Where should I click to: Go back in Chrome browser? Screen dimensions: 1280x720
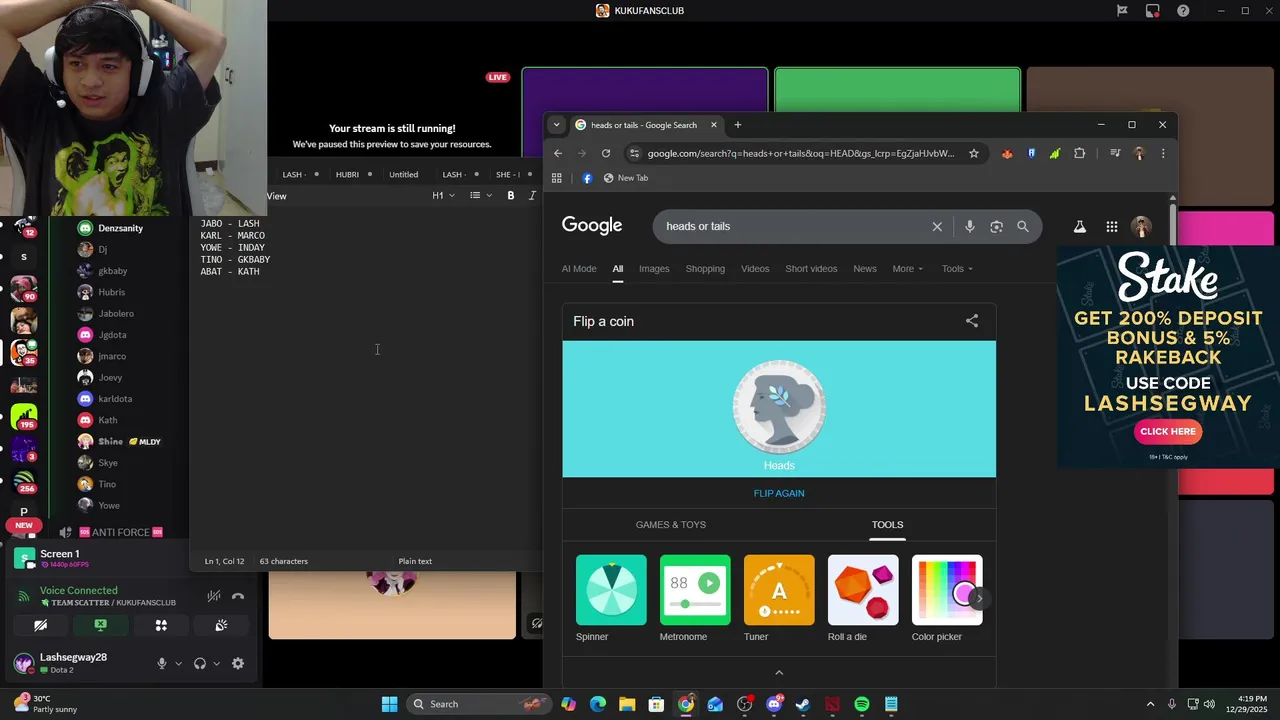pyautogui.click(x=558, y=153)
